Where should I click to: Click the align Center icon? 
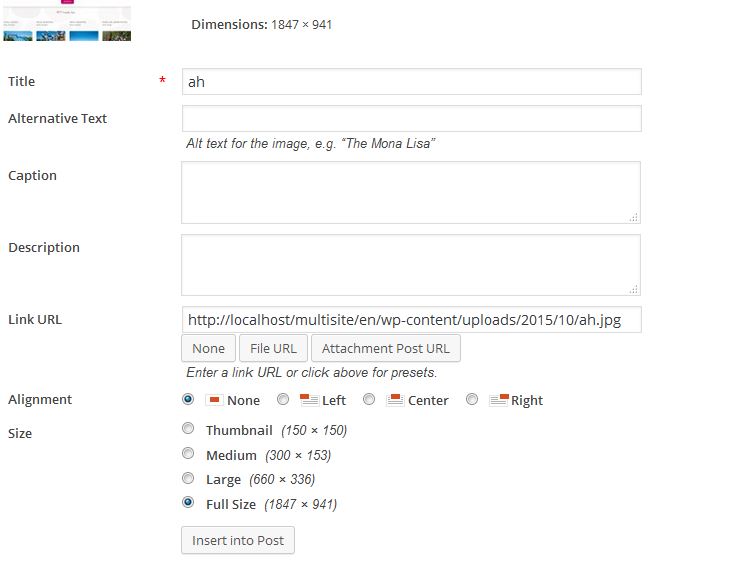point(395,400)
